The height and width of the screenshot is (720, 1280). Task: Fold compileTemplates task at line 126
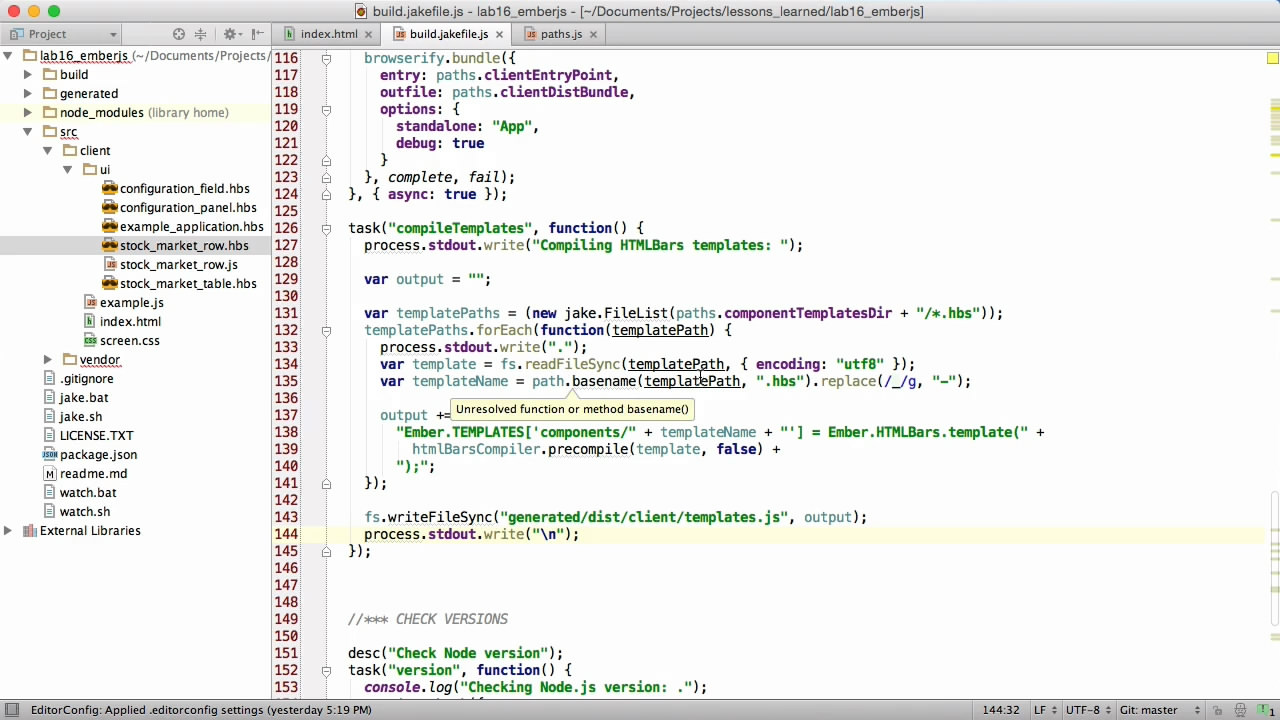pyautogui.click(x=326, y=229)
